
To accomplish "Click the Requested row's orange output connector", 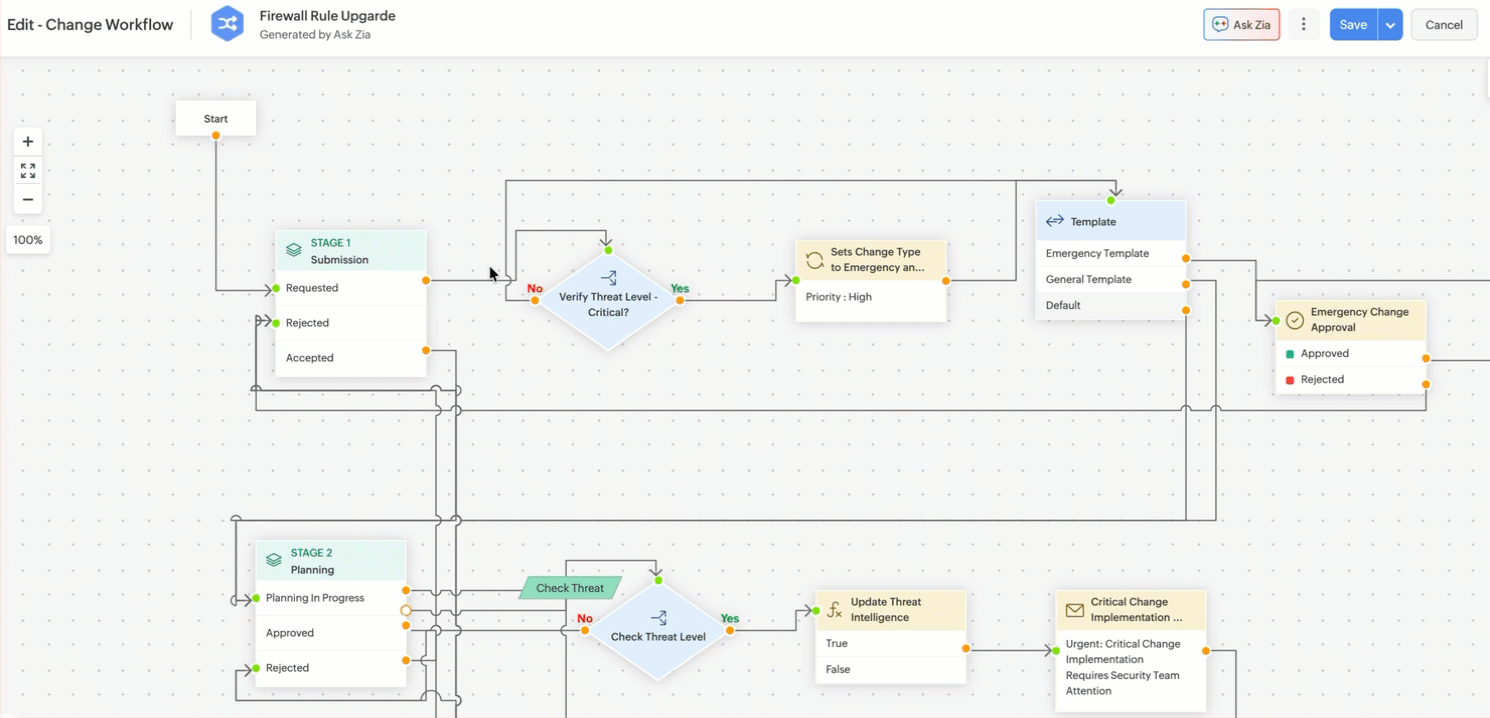I will pyautogui.click(x=426, y=281).
